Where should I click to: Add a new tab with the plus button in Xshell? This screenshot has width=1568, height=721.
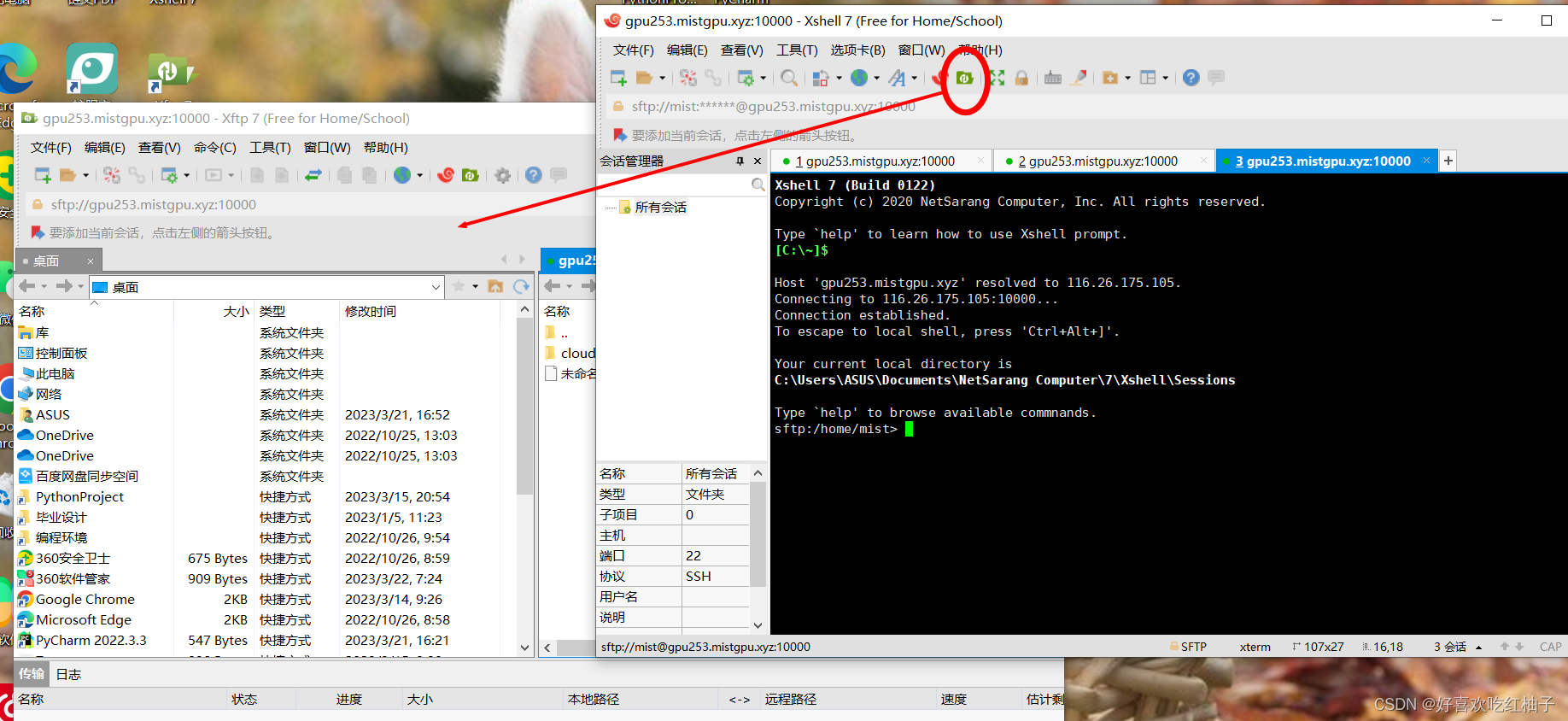[x=1448, y=161]
